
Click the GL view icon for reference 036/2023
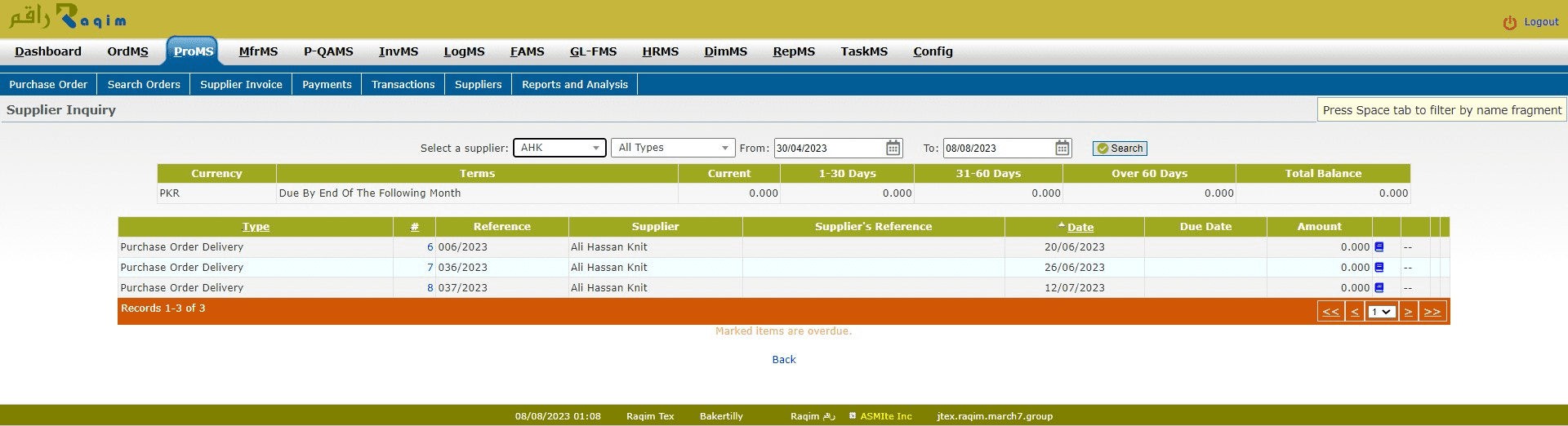click(x=1379, y=268)
